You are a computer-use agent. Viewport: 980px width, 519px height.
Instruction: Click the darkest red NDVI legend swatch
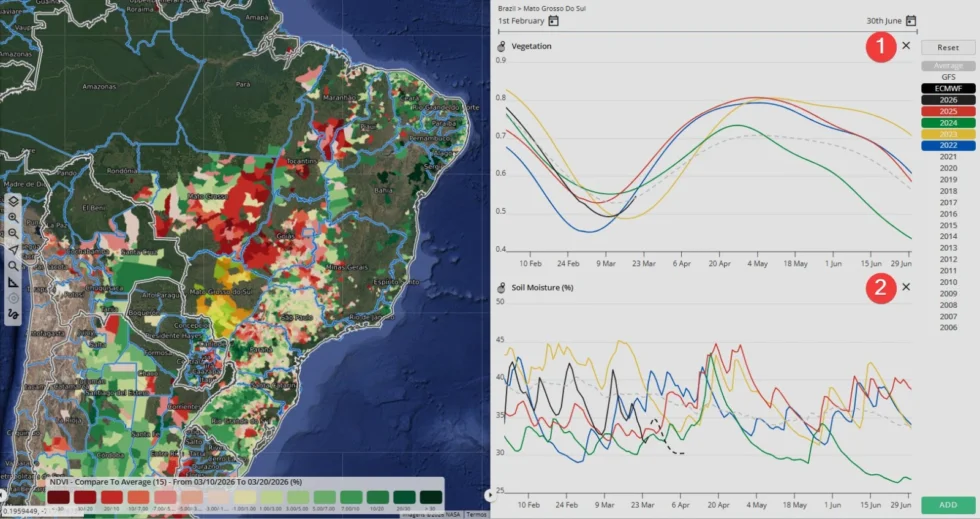click(x=59, y=498)
